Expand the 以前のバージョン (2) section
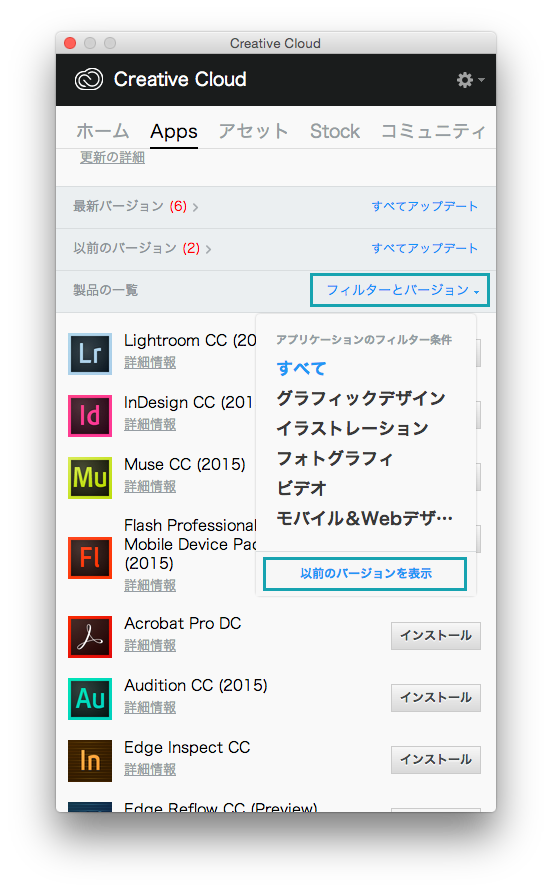 (142, 249)
